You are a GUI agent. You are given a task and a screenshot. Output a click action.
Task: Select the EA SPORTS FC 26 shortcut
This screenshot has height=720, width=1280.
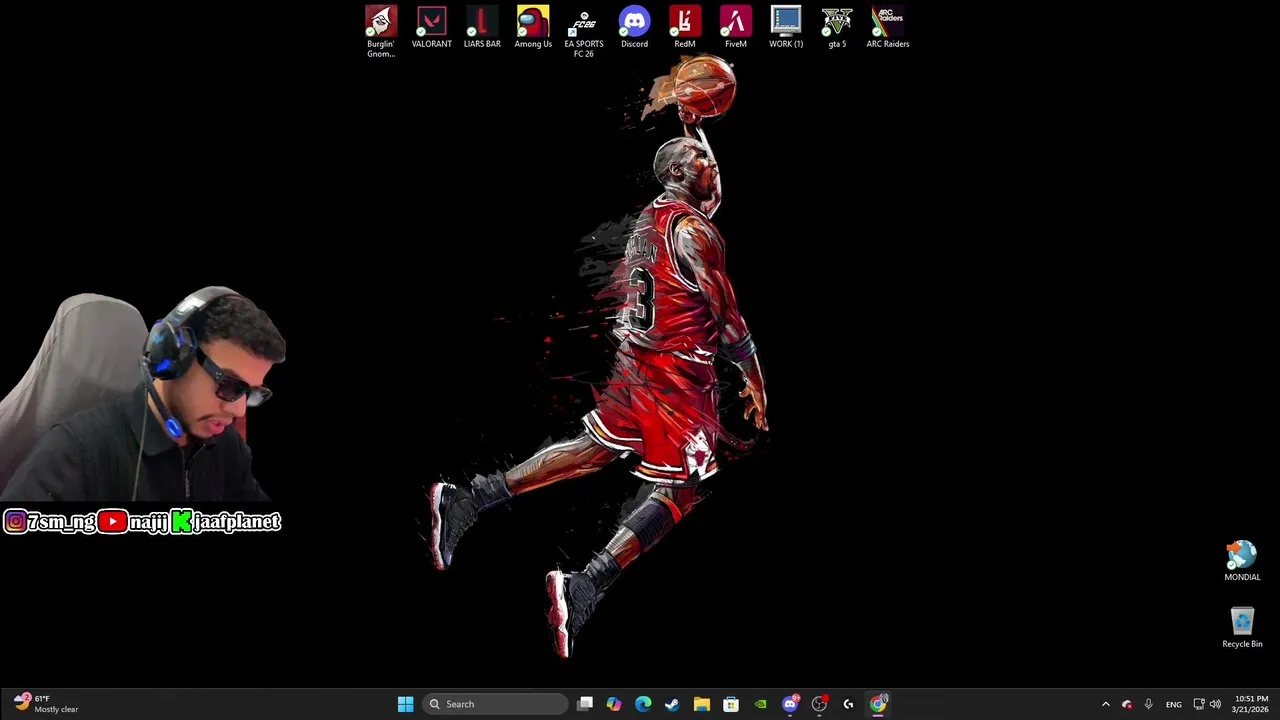pyautogui.click(x=584, y=32)
